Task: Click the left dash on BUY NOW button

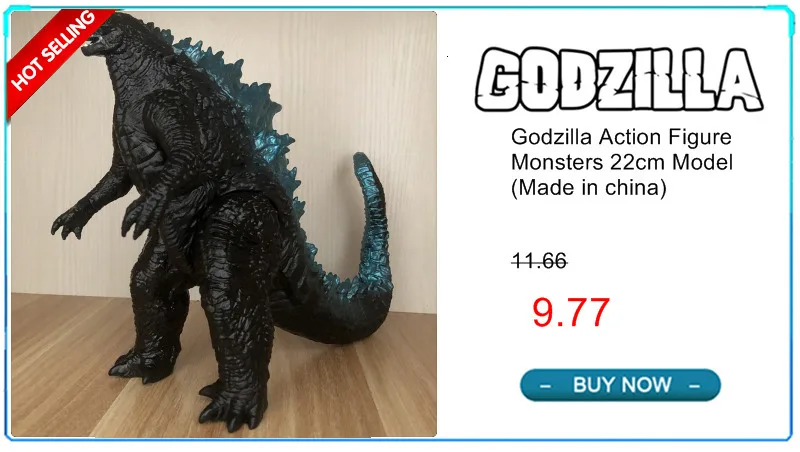Action: pyautogui.click(x=545, y=386)
